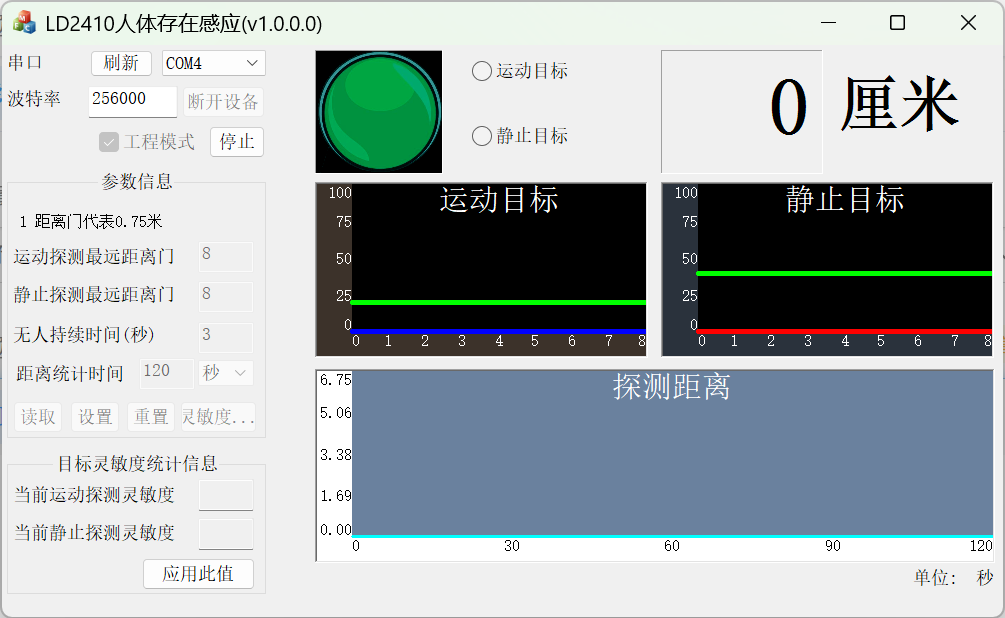1005x618 pixels.
Task: Click the 设置 settings button
Action: pyautogui.click(x=95, y=417)
